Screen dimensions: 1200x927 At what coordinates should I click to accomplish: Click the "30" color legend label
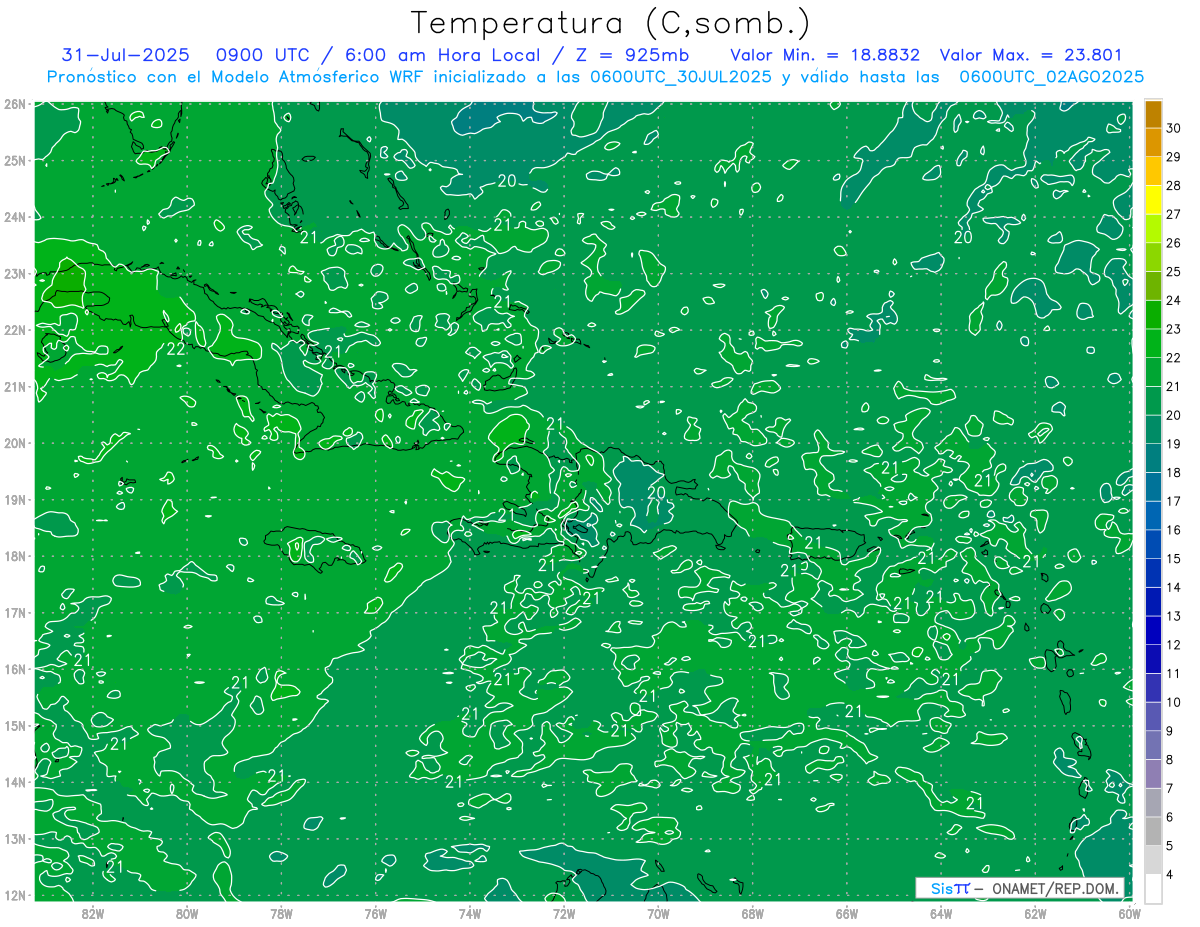pyautogui.click(x=1173, y=128)
